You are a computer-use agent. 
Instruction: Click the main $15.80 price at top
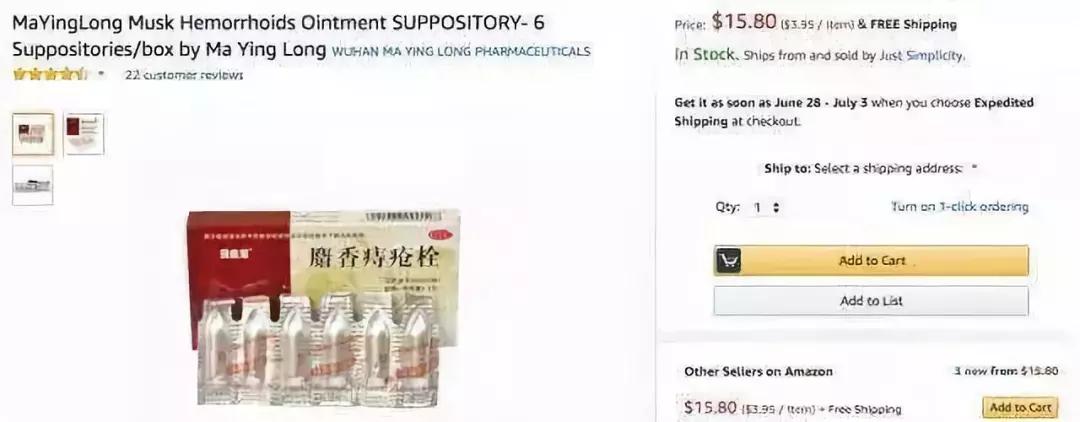745,22
